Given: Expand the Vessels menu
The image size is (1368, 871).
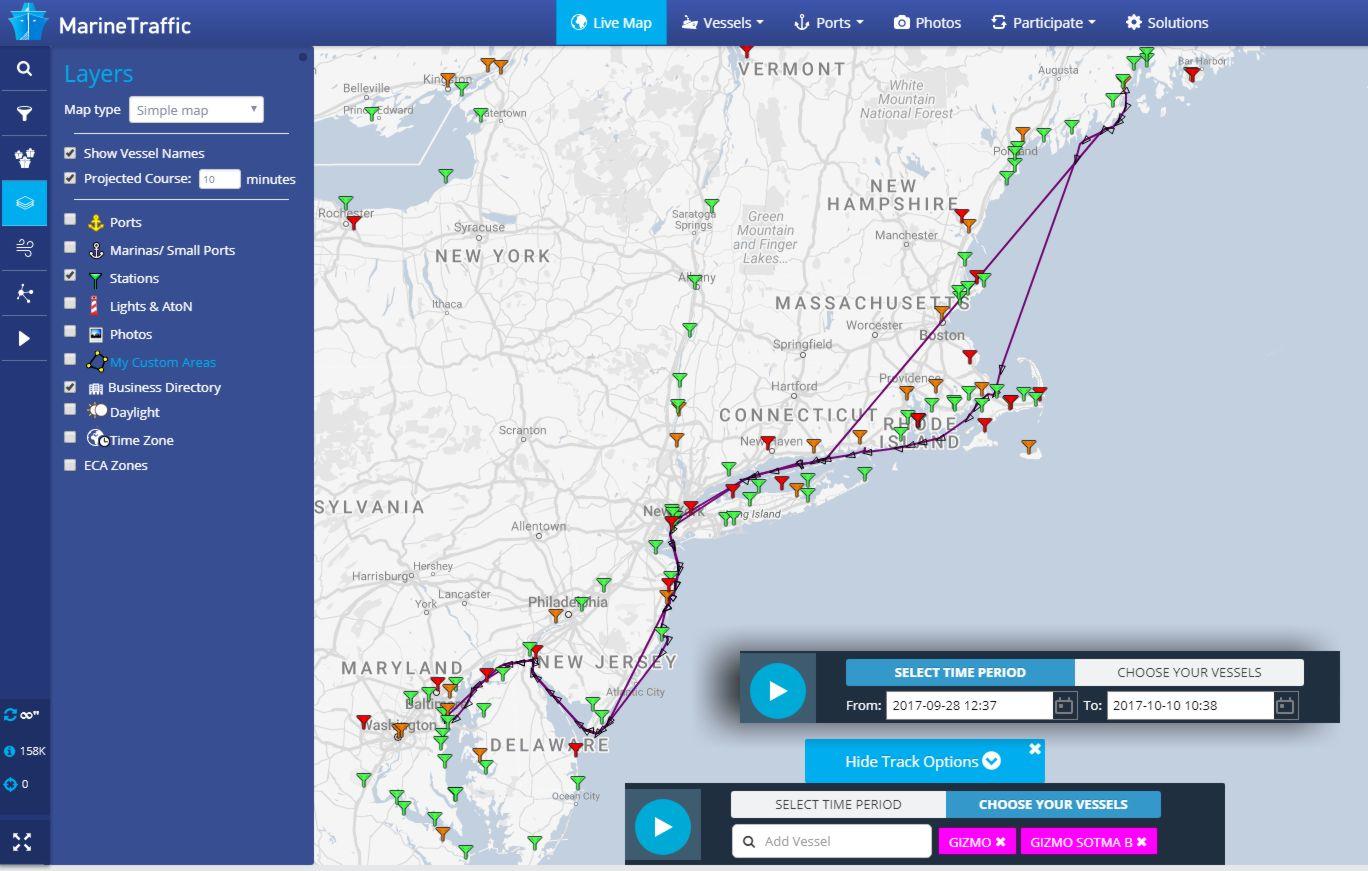Looking at the screenshot, I should point(722,22).
